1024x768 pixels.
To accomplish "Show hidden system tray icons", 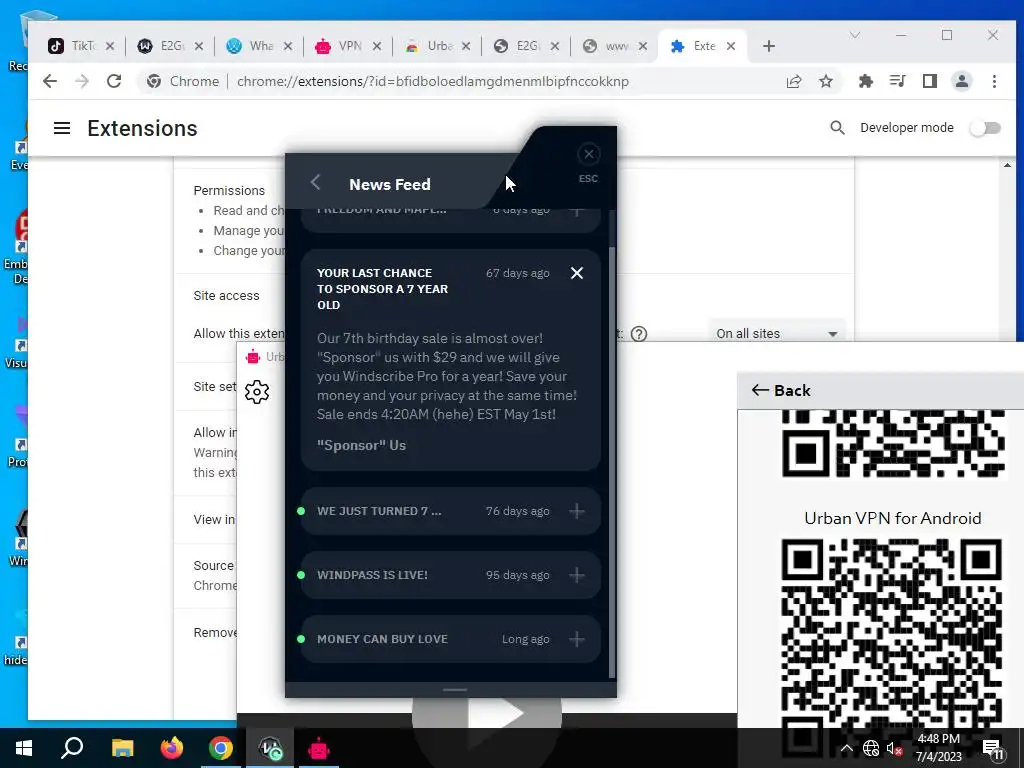I will 846,748.
